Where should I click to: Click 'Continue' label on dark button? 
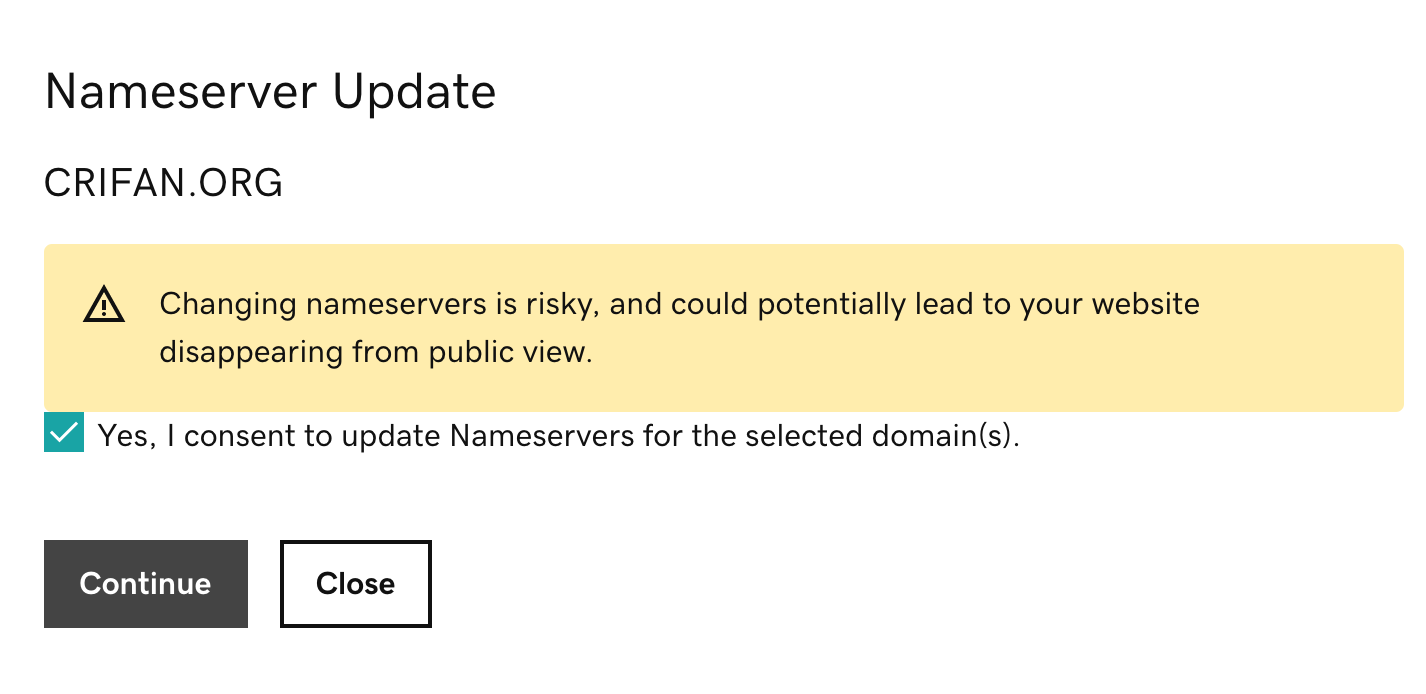146,584
